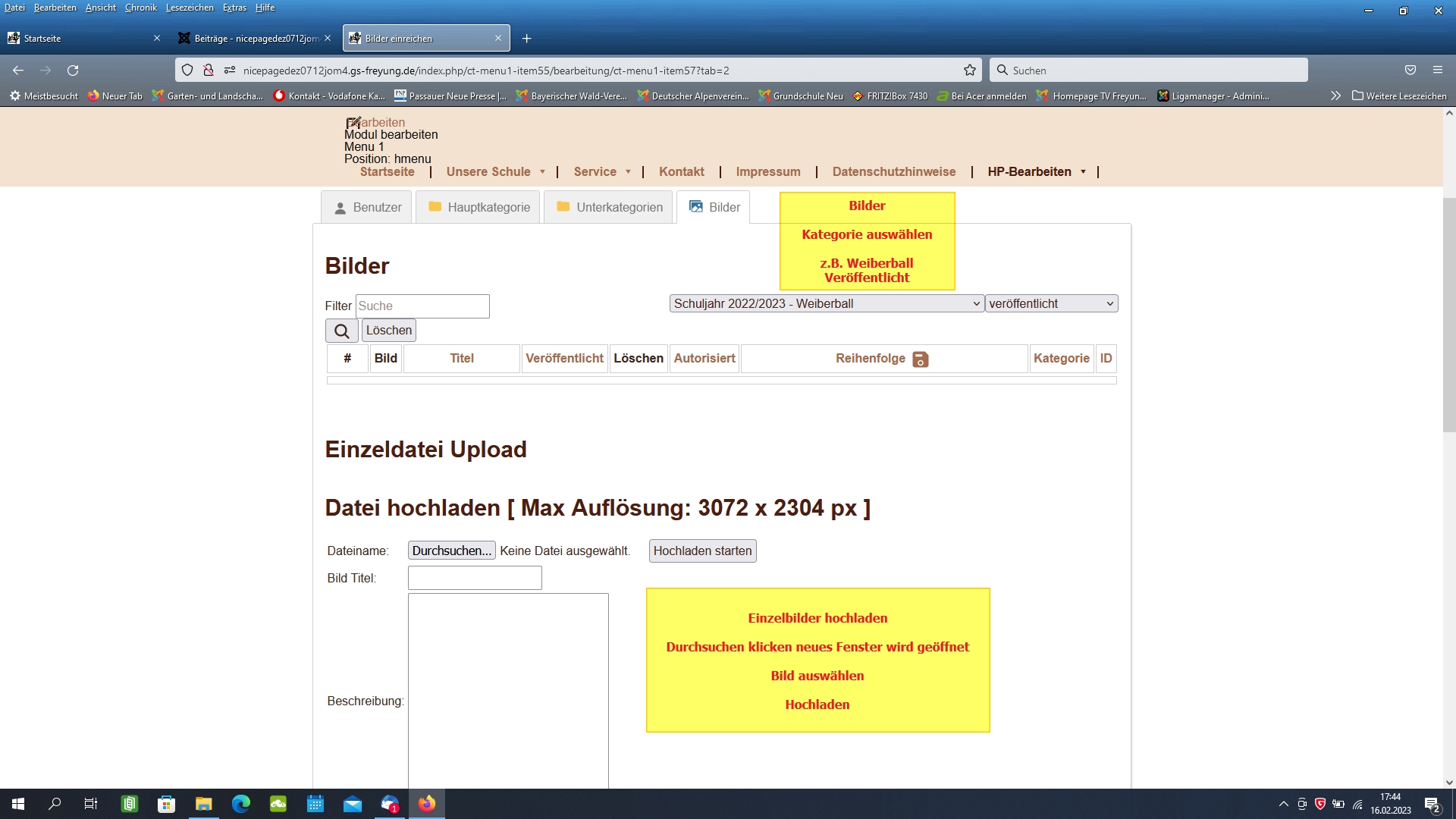Open a new browser tab with plus icon
The height and width of the screenshot is (819, 1456).
[526, 39]
